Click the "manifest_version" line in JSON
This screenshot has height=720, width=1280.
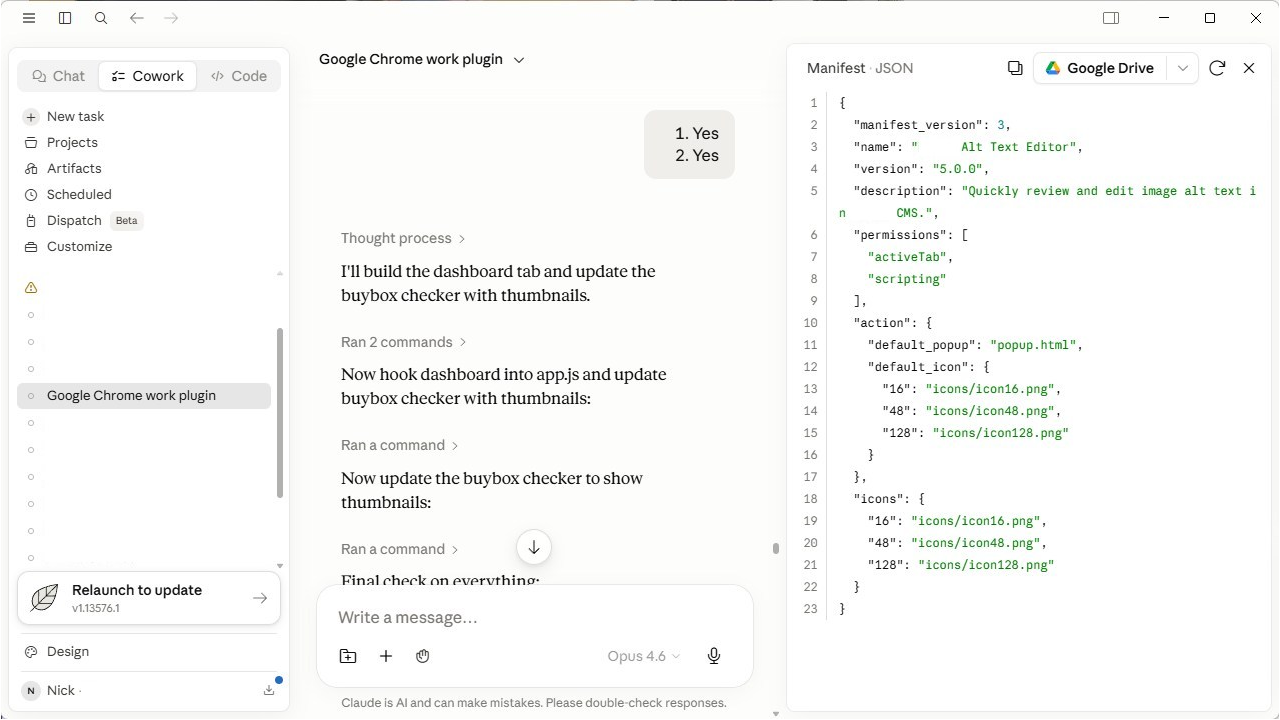(x=932, y=125)
